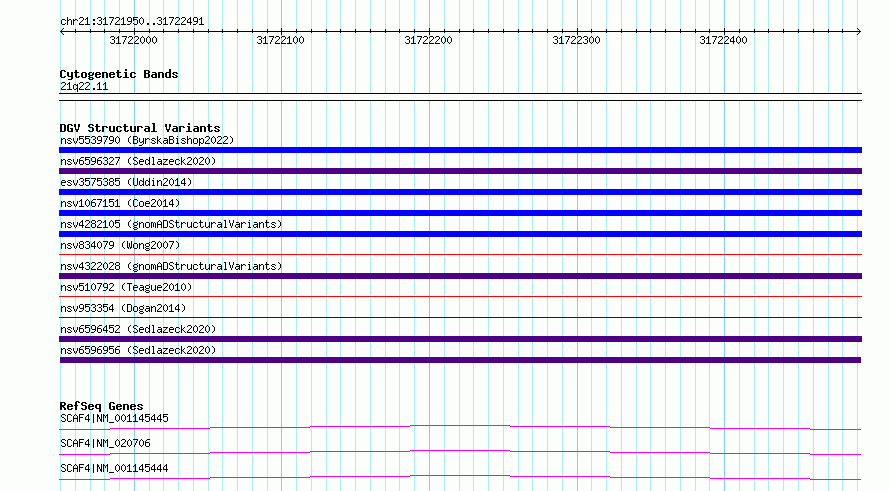Open variant nsv4322028 (gnomADStructuralVariants) label
890x491 pixels.
(171, 266)
